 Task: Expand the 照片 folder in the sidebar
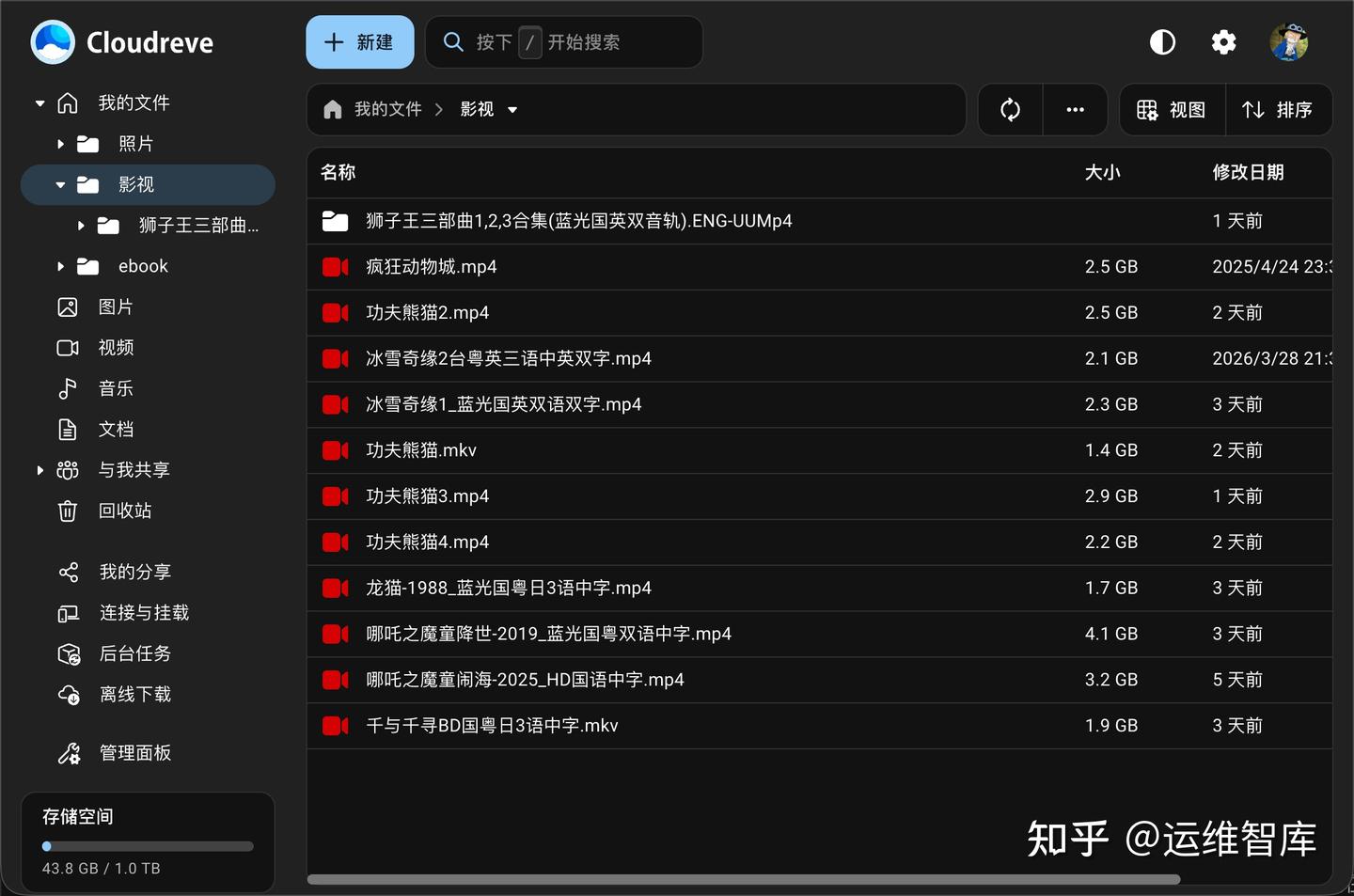(60, 144)
